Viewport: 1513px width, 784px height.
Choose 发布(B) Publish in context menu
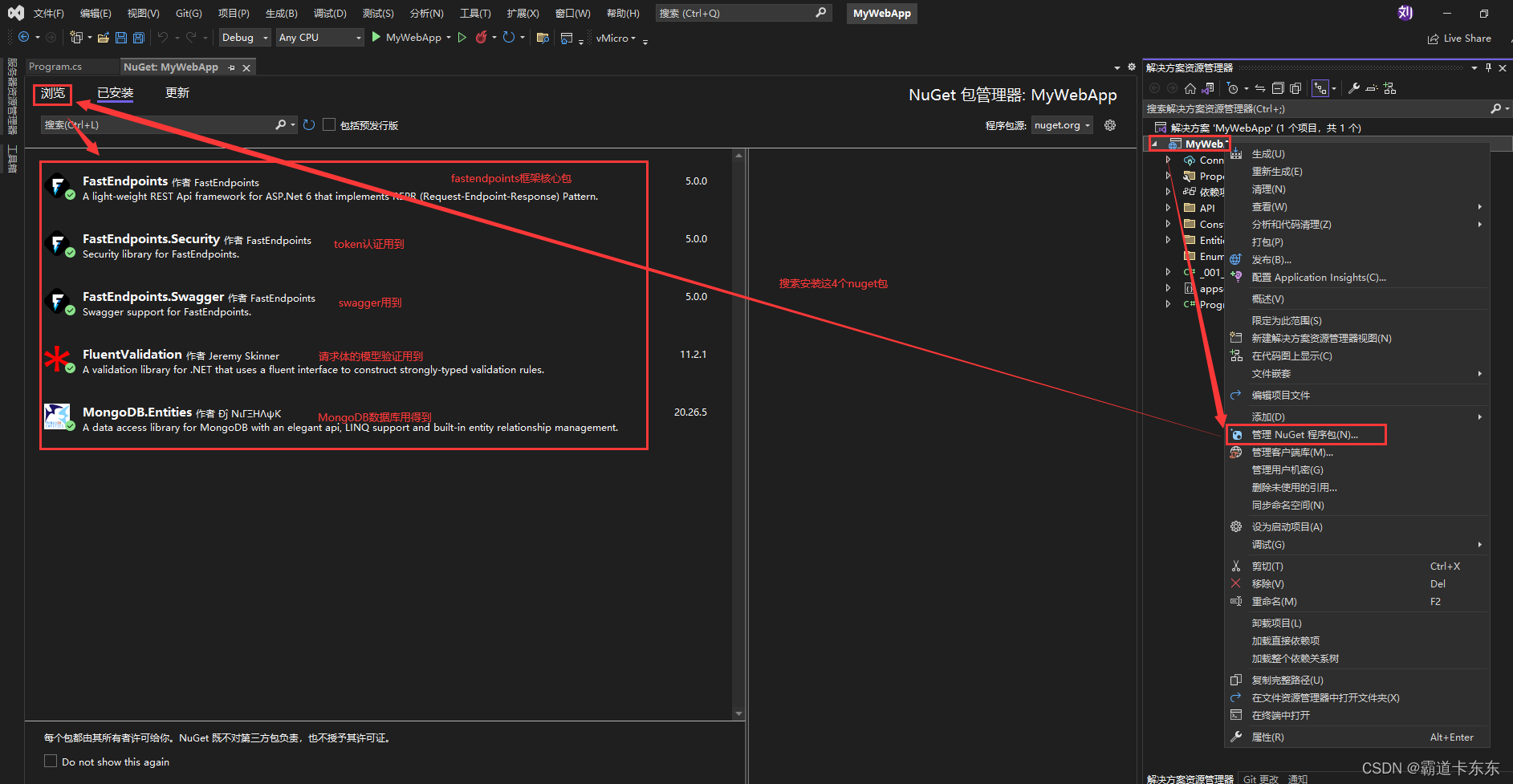1356,259
